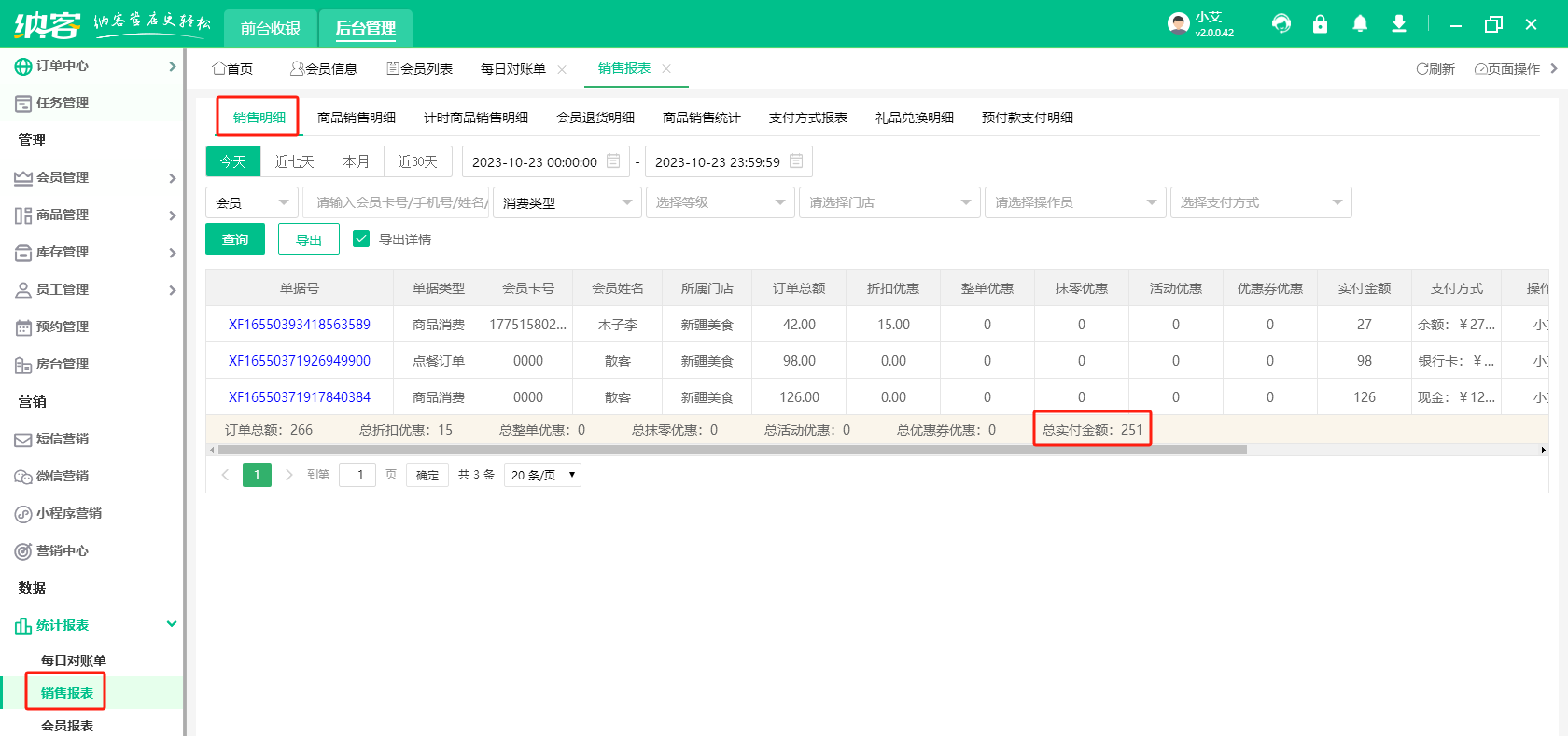Image resolution: width=1568 pixels, height=736 pixels.
Task: Open the customer service headset icon
Action: (1281, 23)
